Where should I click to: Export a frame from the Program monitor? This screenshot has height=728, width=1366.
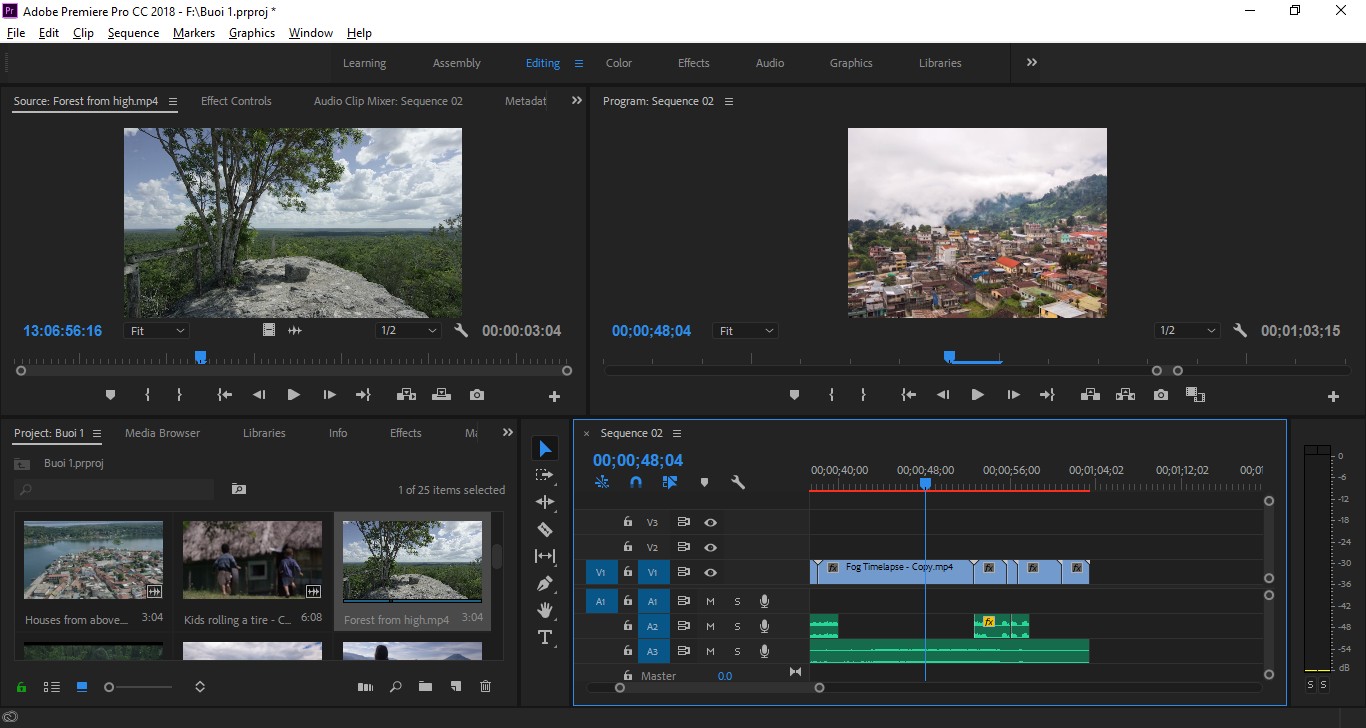pos(1160,395)
